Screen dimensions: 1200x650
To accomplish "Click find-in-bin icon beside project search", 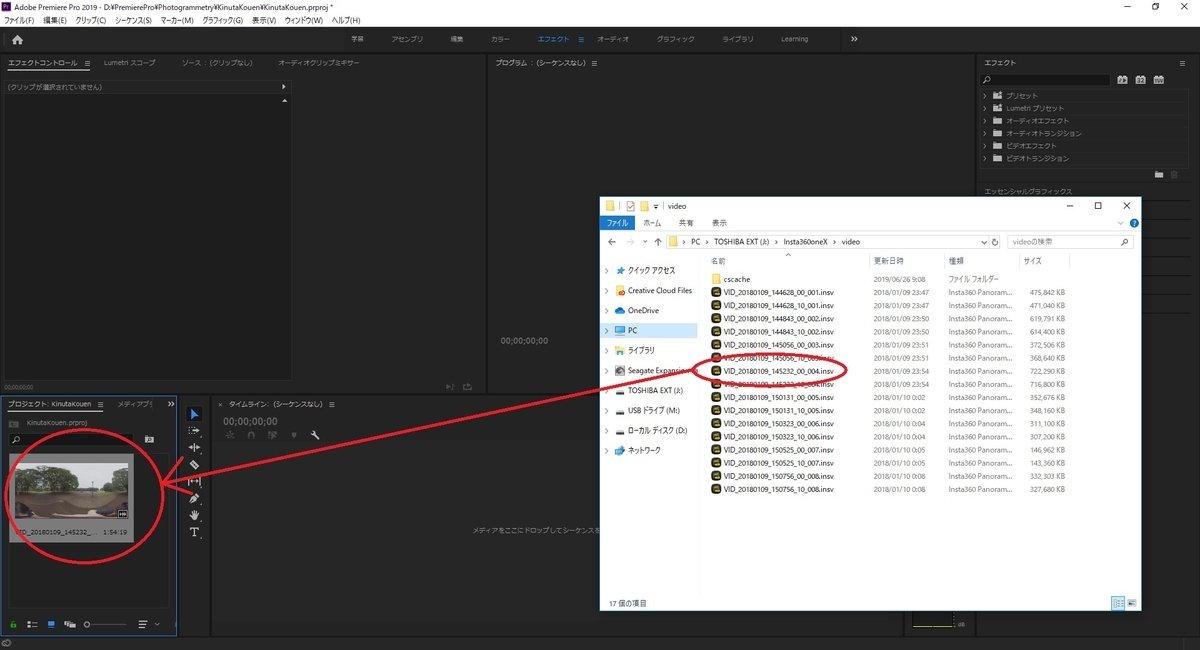I will [x=149, y=439].
